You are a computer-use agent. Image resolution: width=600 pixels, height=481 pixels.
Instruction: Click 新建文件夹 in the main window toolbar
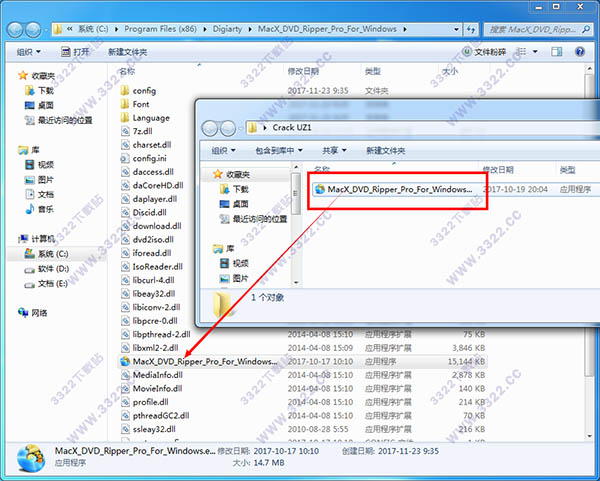(127, 52)
